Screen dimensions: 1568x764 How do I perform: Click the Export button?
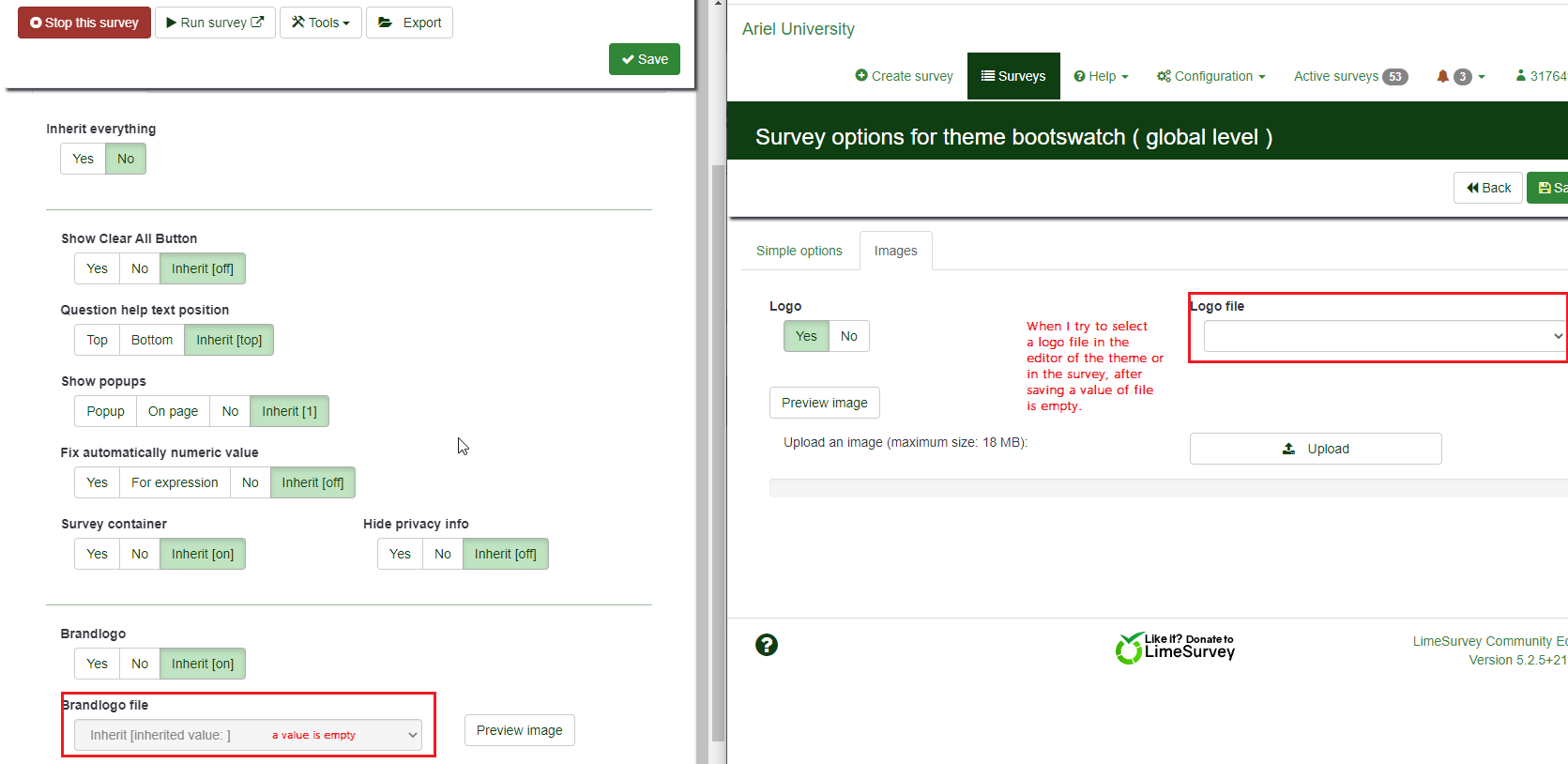[x=409, y=23]
